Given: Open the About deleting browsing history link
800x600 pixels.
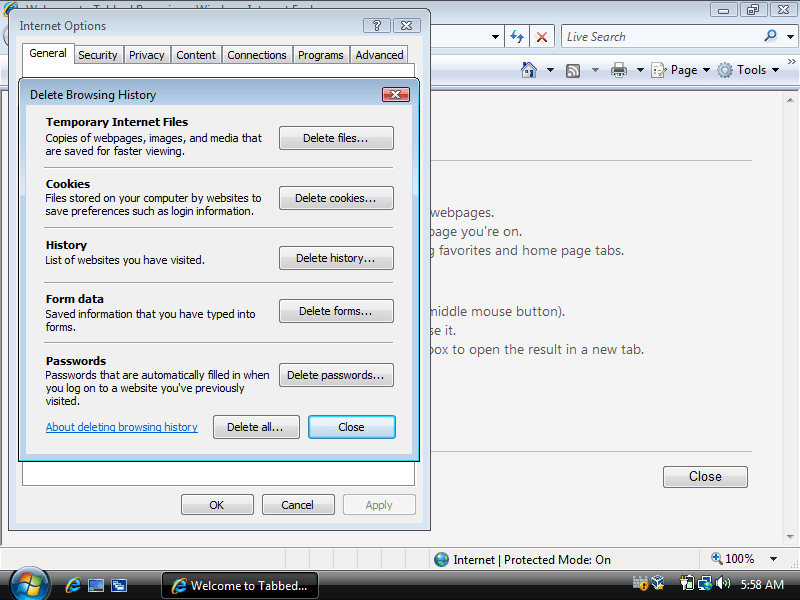Looking at the screenshot, I should coord(121,426).
